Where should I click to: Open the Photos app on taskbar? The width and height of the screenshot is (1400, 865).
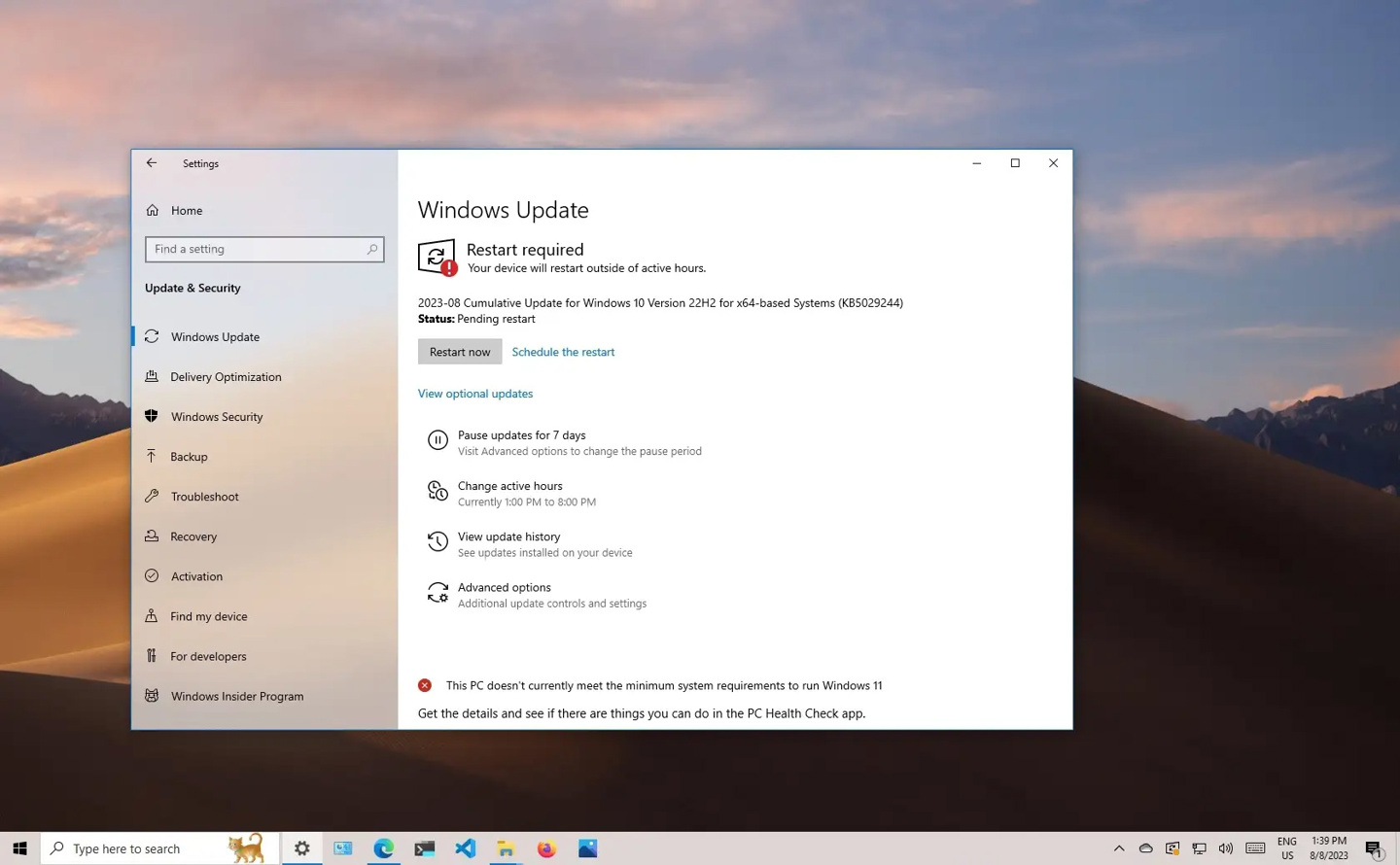[588, 848]
